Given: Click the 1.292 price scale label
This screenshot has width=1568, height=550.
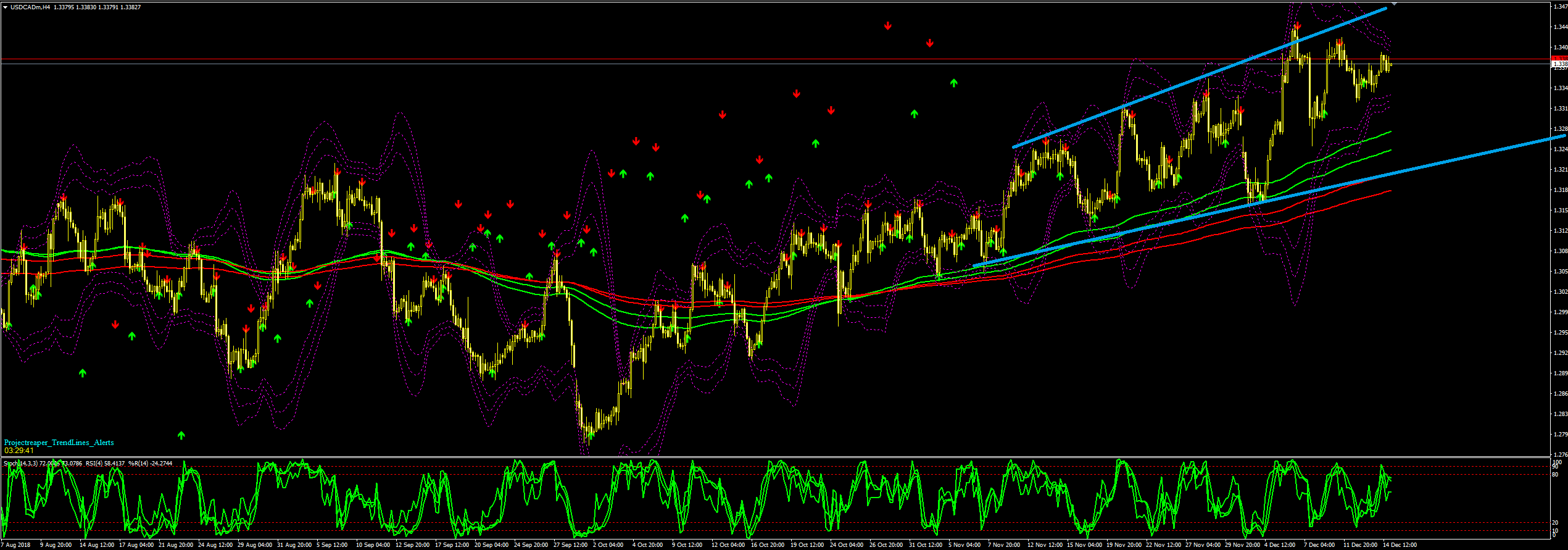Looking at the screenshot, I should click(1561, 353).
